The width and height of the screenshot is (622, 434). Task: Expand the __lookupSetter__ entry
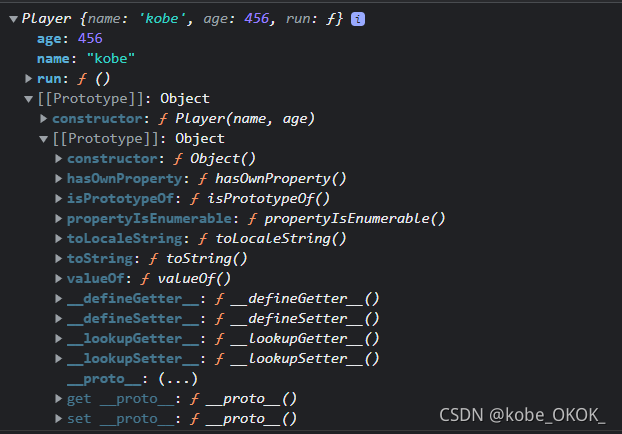[x=59, y=359]
